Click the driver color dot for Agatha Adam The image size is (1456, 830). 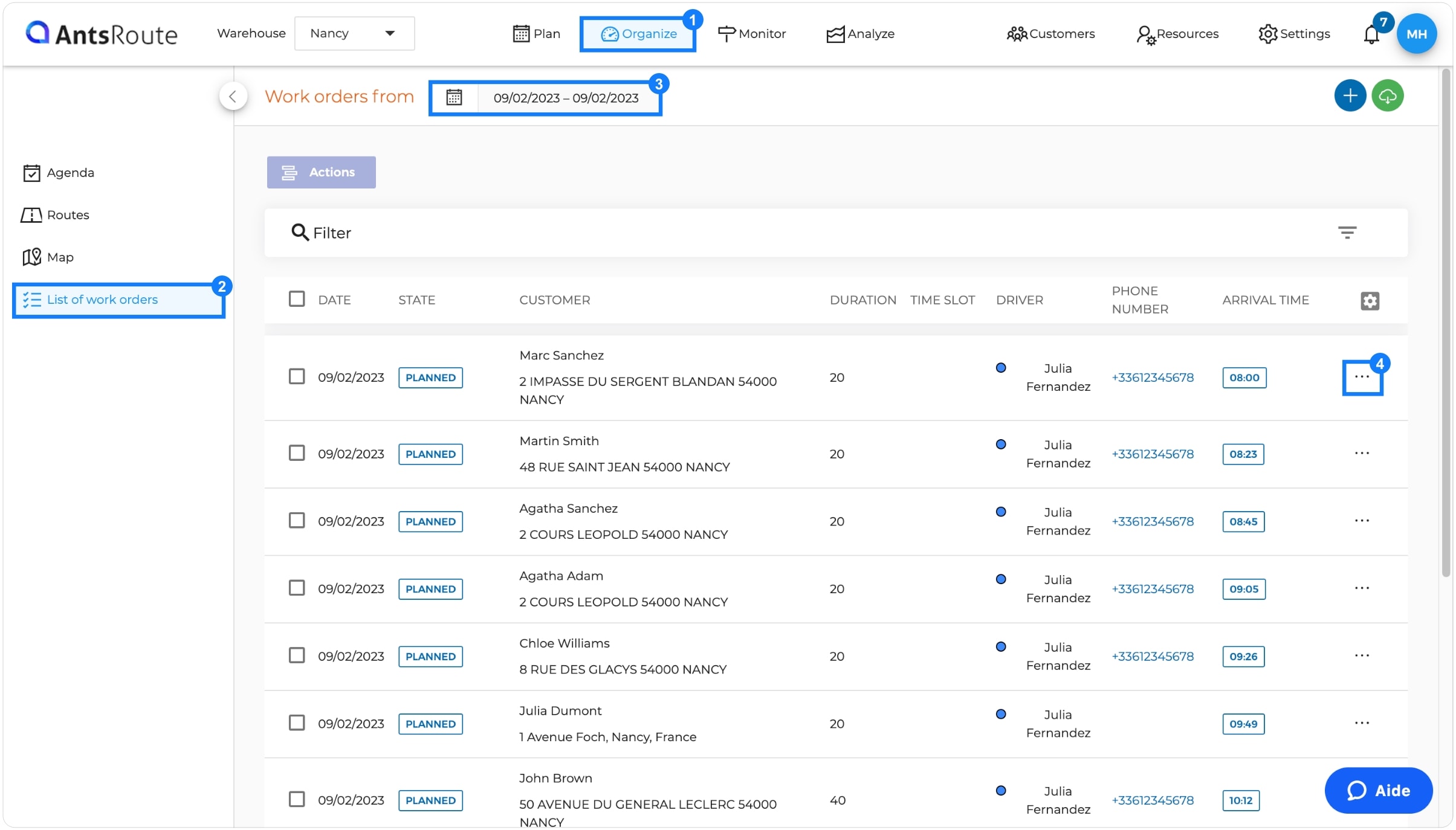pos(1001,579)
